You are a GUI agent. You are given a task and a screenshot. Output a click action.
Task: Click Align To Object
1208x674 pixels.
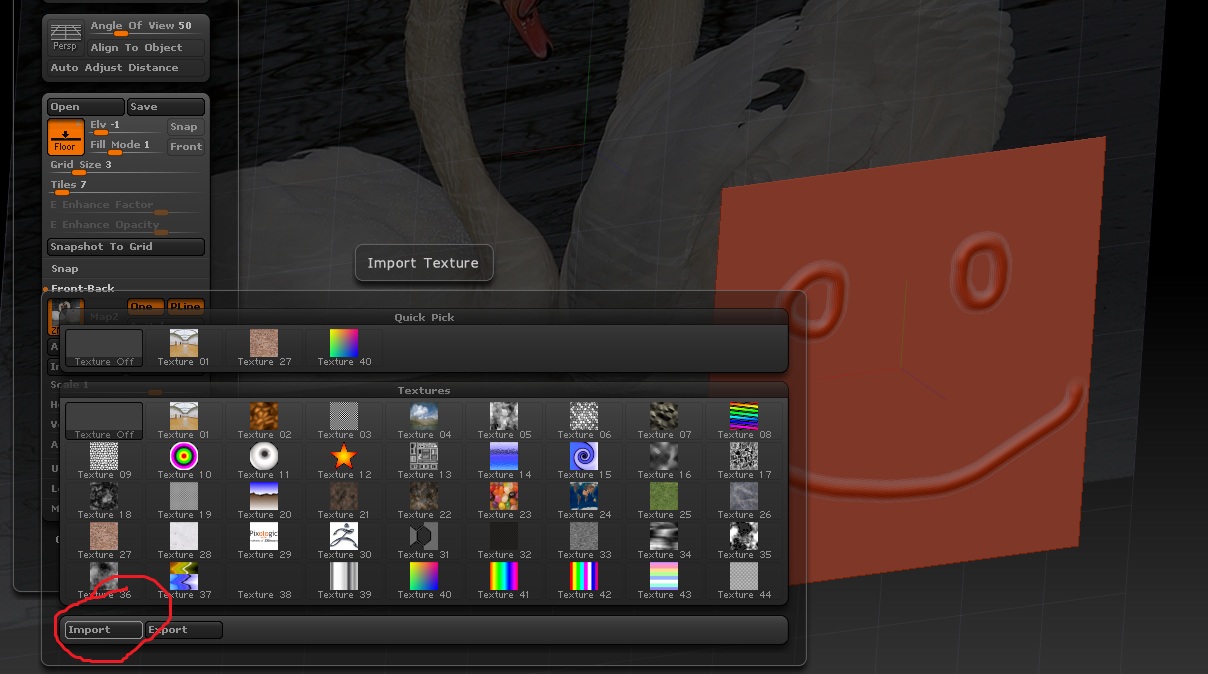click(145, 48)
